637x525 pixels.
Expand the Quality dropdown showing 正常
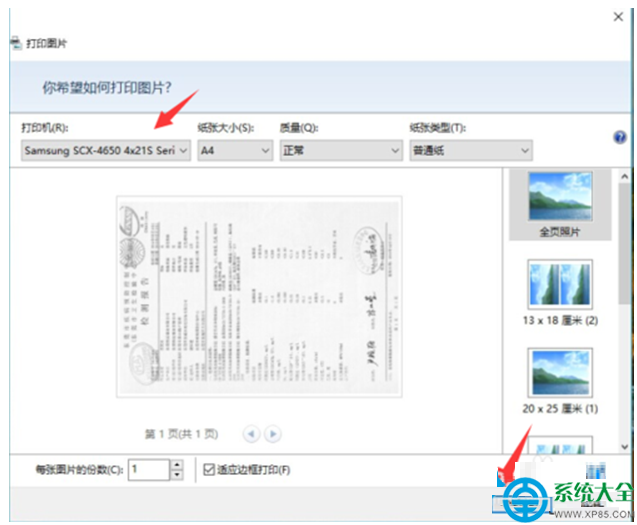pyautogui.click(x=341, y=150)
